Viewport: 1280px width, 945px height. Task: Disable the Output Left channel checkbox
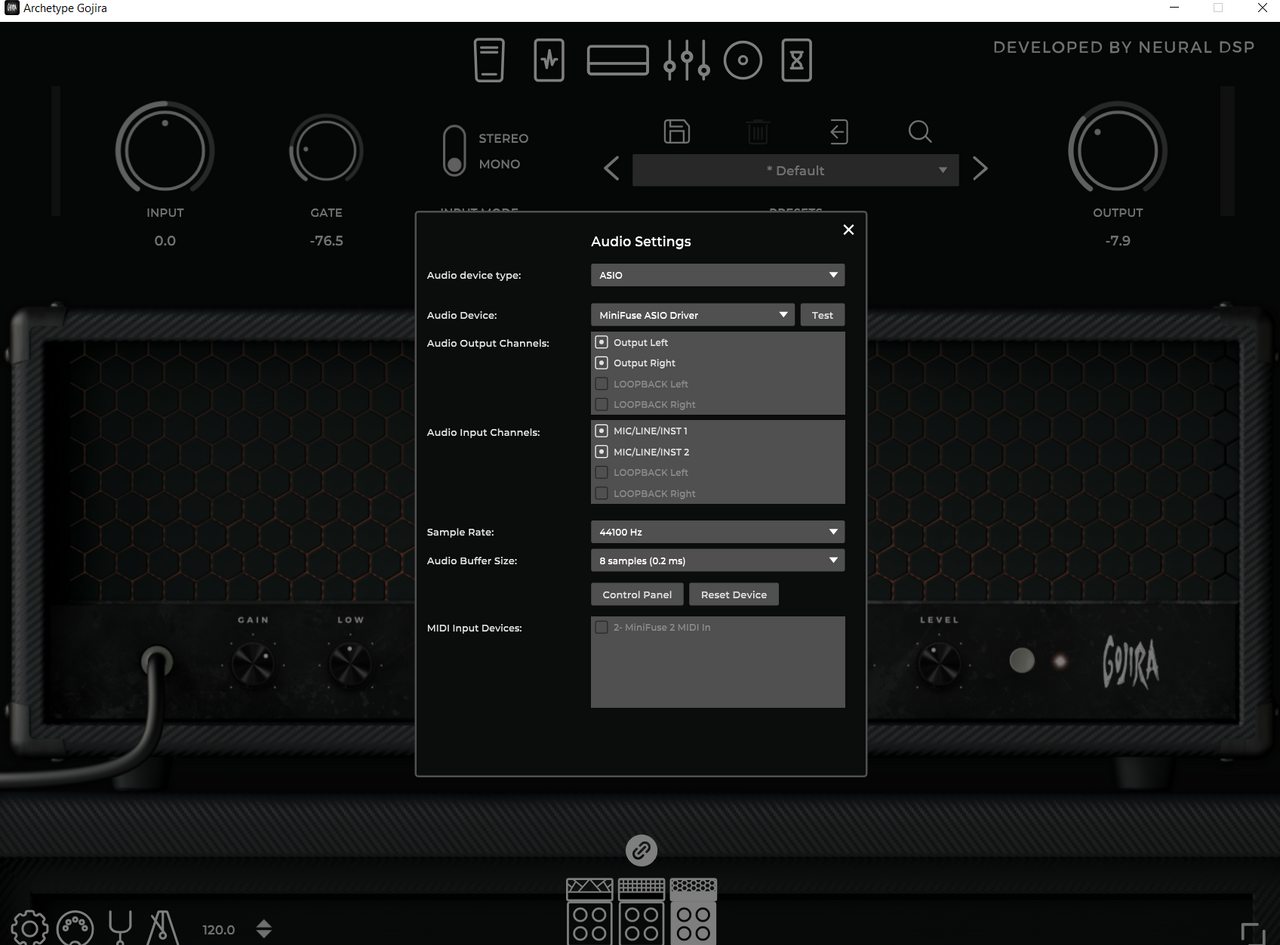tap(602, 343)
